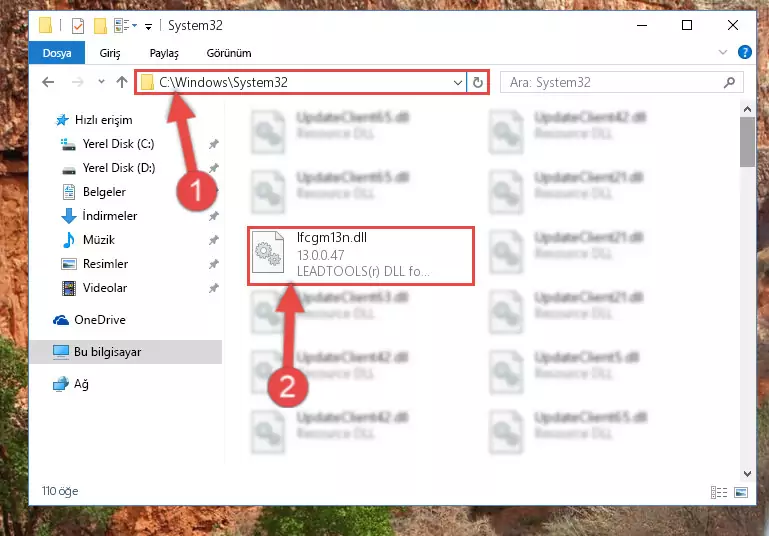769x536 pixels.
Task: Click the scrollbar up arrow
Action: 747,109
